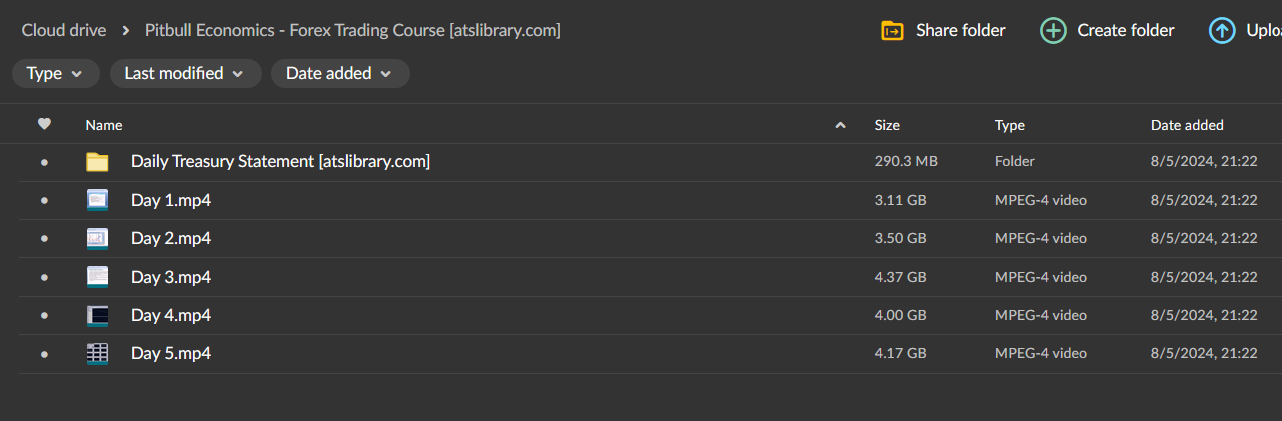Open the Last modified filter dropdown
This screenshot has width=1282, height=421.
tap(185, 73)
